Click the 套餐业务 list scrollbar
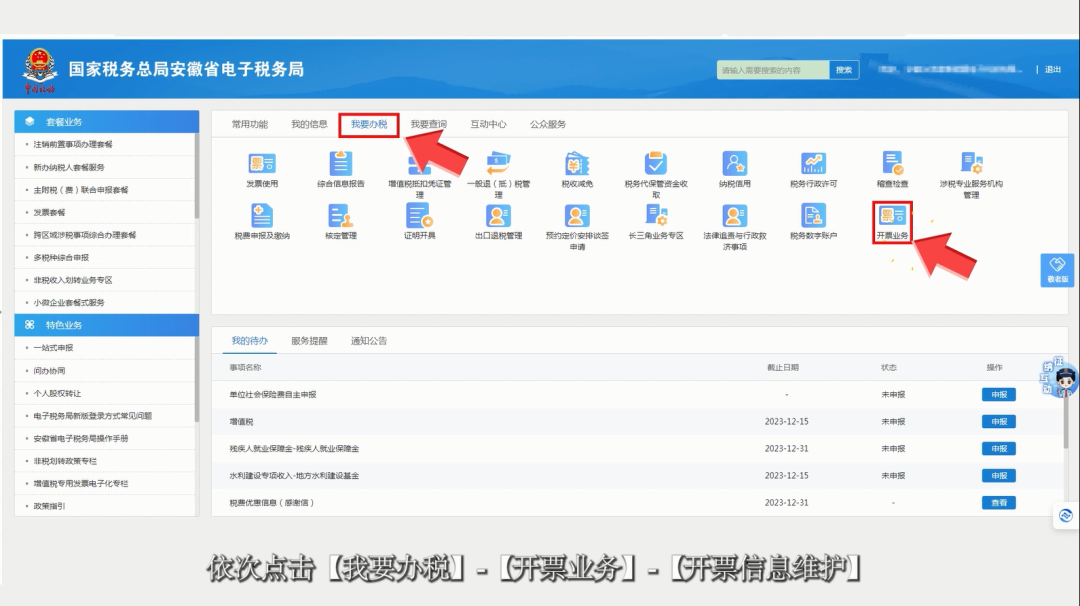The height and width of the screenshot is (606, 1080). [197, 176]
